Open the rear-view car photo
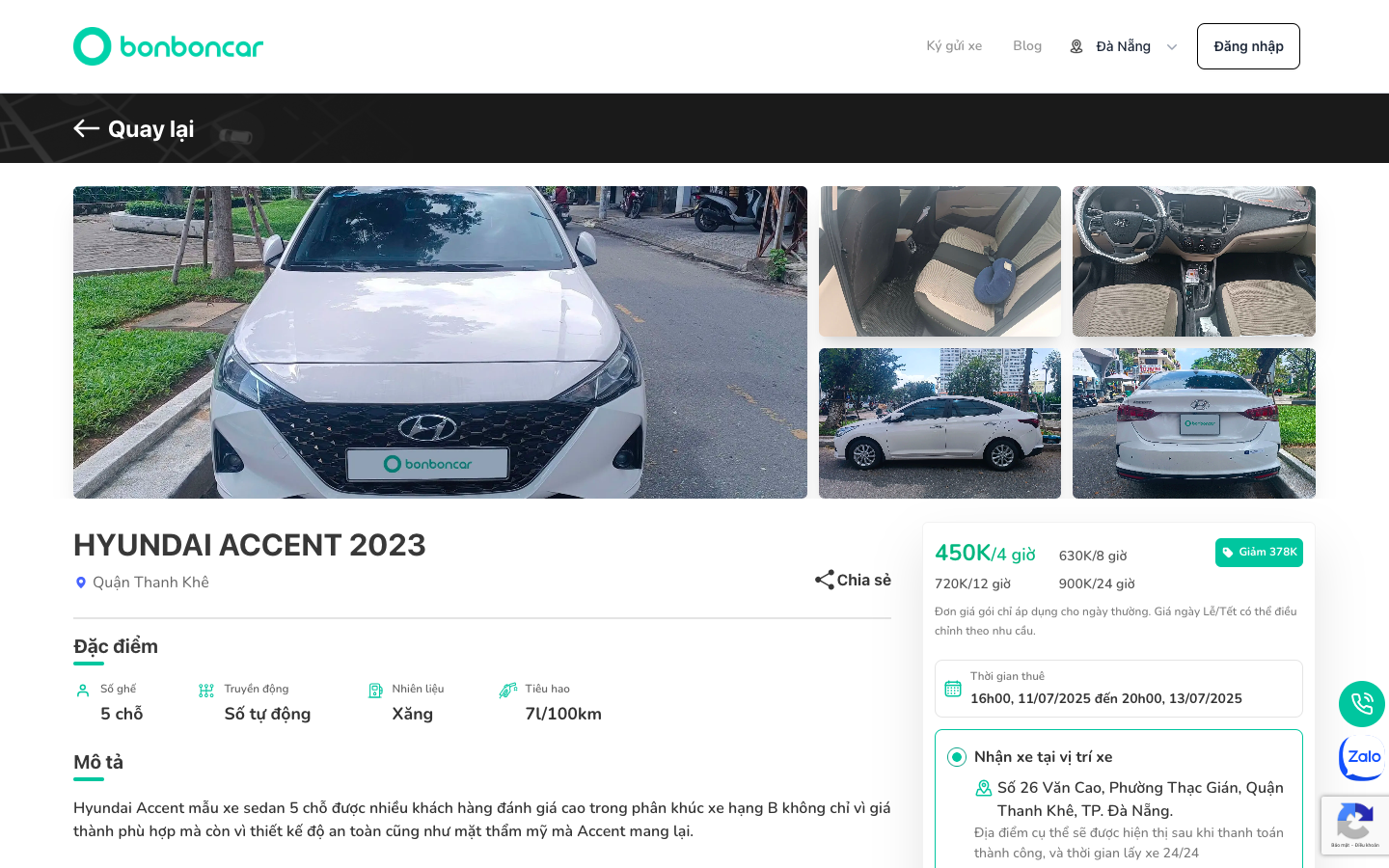 click(1194, 423)
